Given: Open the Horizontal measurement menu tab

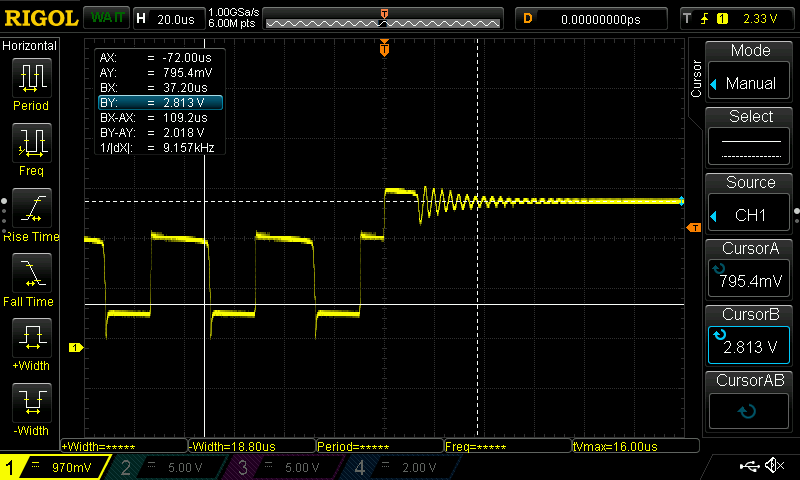Looking at the screenshot, I should click(x=30, y=46).
